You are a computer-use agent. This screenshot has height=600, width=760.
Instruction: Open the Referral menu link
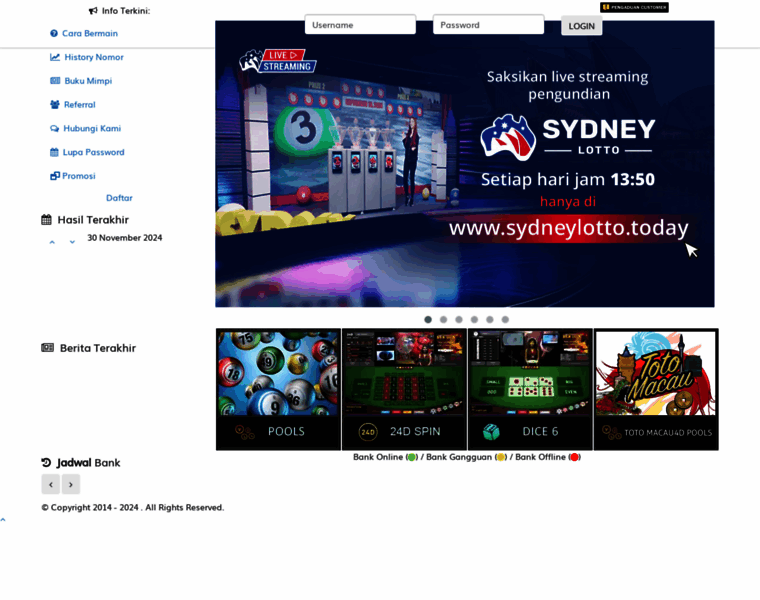(79, 105)
